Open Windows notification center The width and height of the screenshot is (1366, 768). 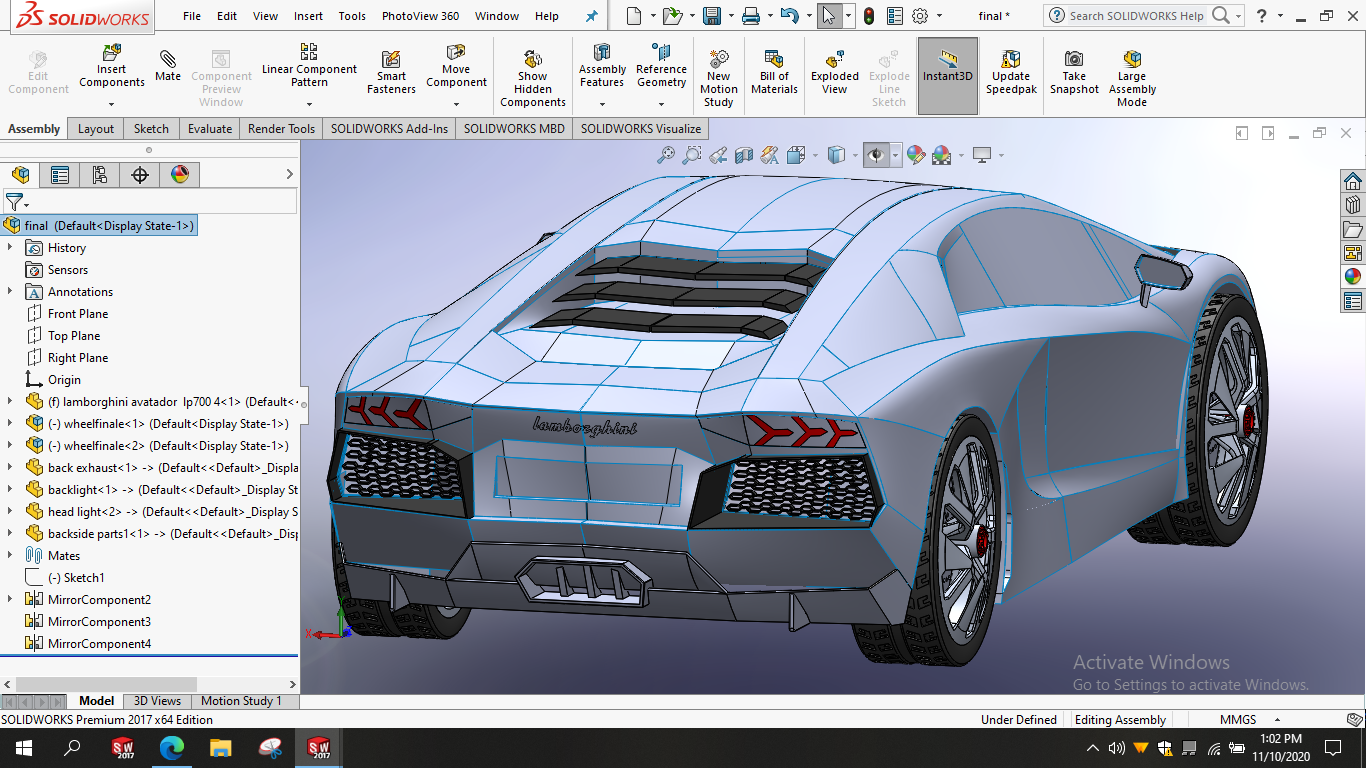[1333, 747]
